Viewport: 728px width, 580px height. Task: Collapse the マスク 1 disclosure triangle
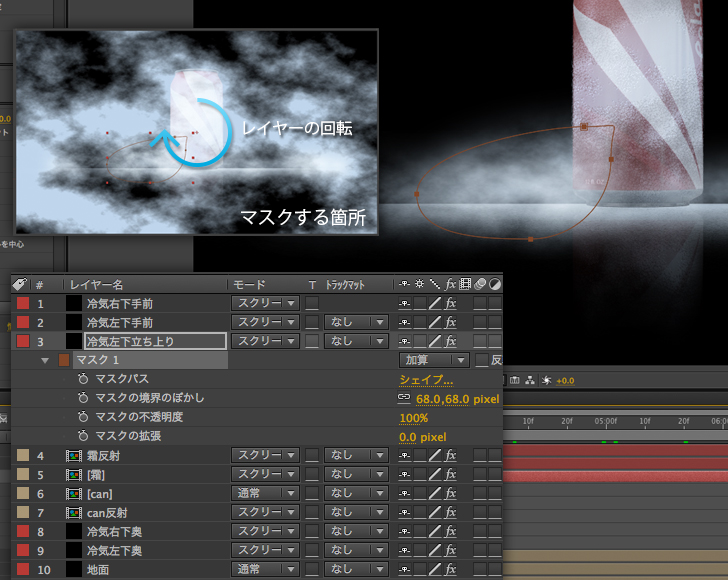point(45,360)
